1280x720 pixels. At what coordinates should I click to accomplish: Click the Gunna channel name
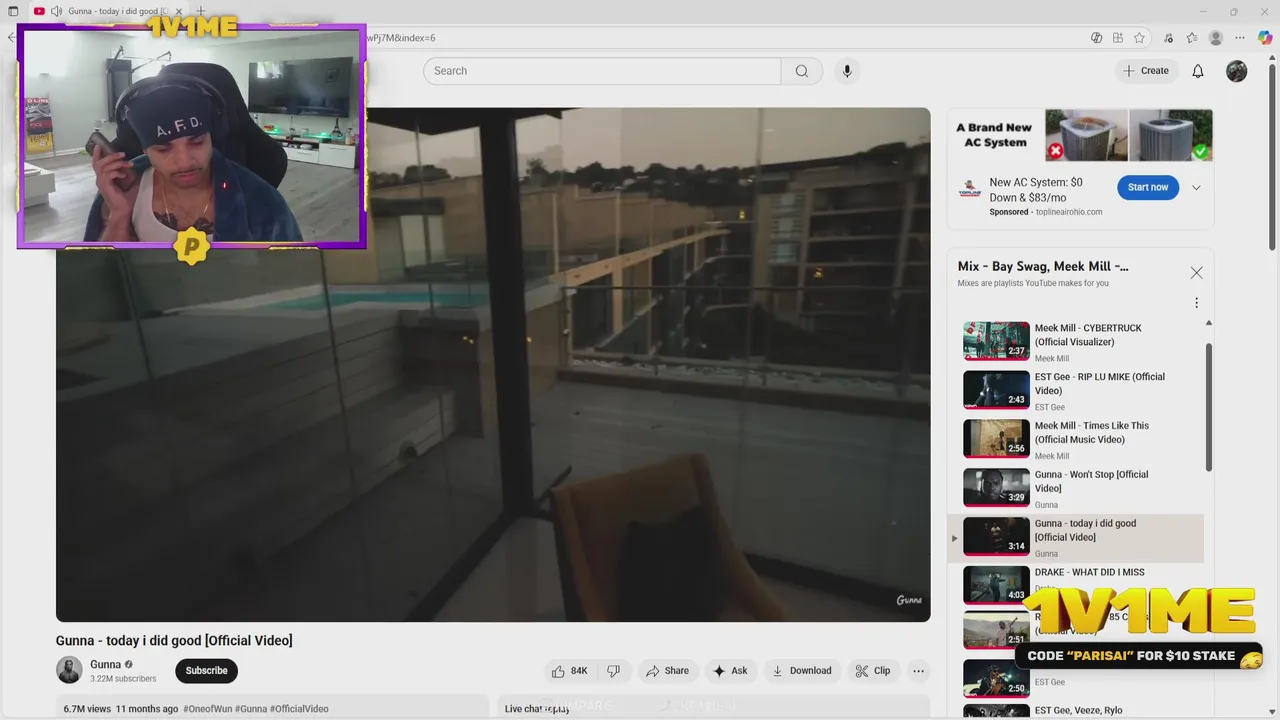105,665
